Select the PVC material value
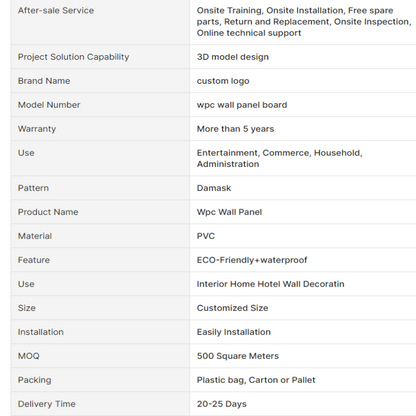Screen dimensions: 416x416 click(206, 236)
